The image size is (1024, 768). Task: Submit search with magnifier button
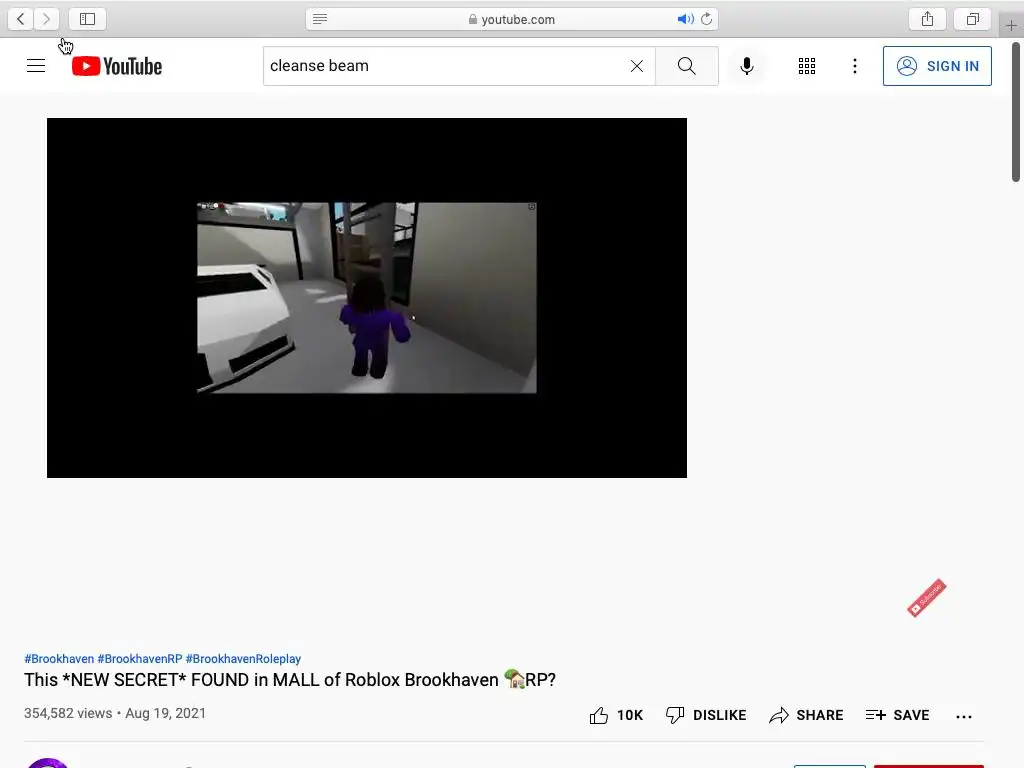(x=686, y=66)
